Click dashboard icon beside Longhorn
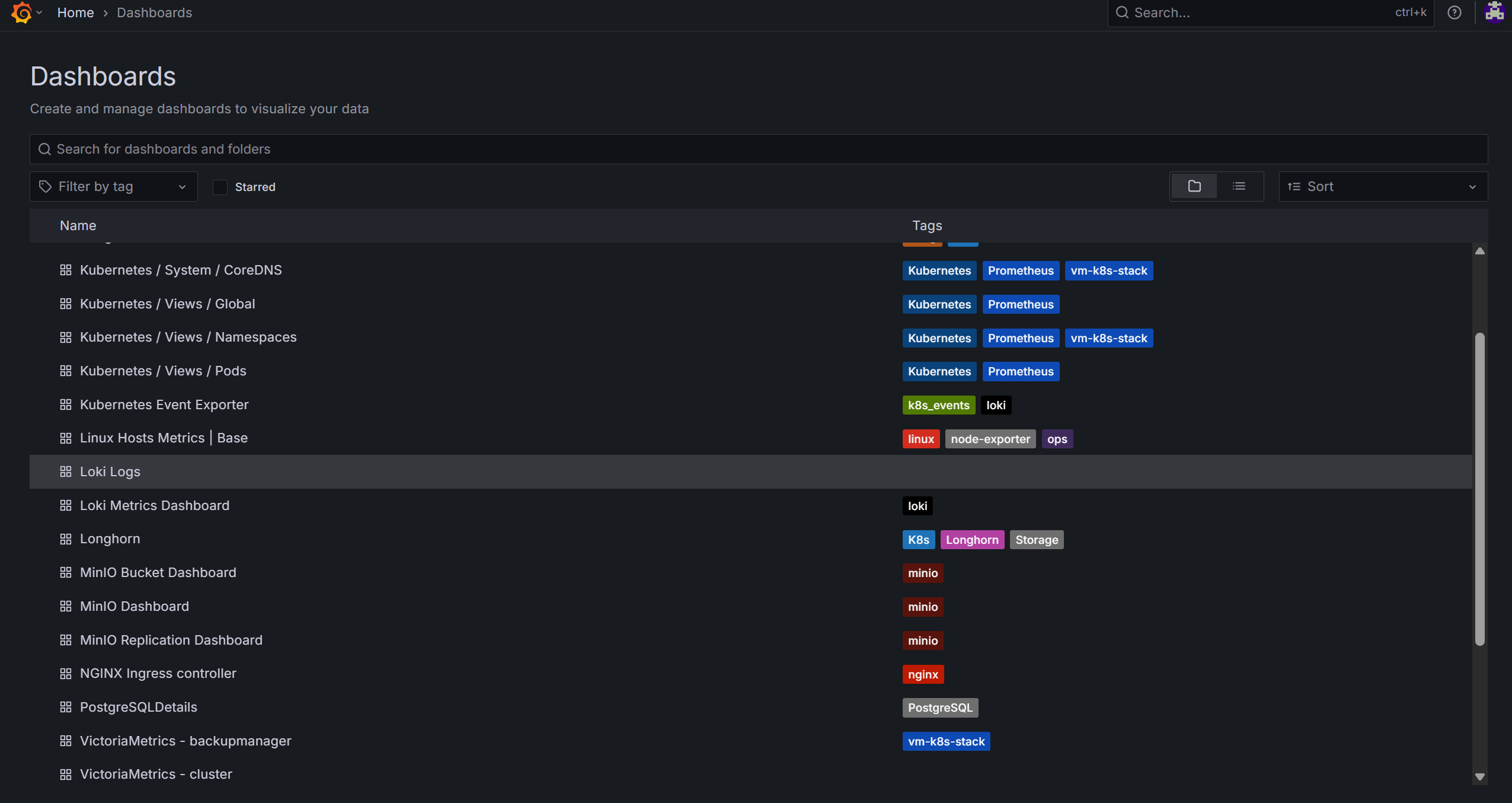 coord(66,538)
